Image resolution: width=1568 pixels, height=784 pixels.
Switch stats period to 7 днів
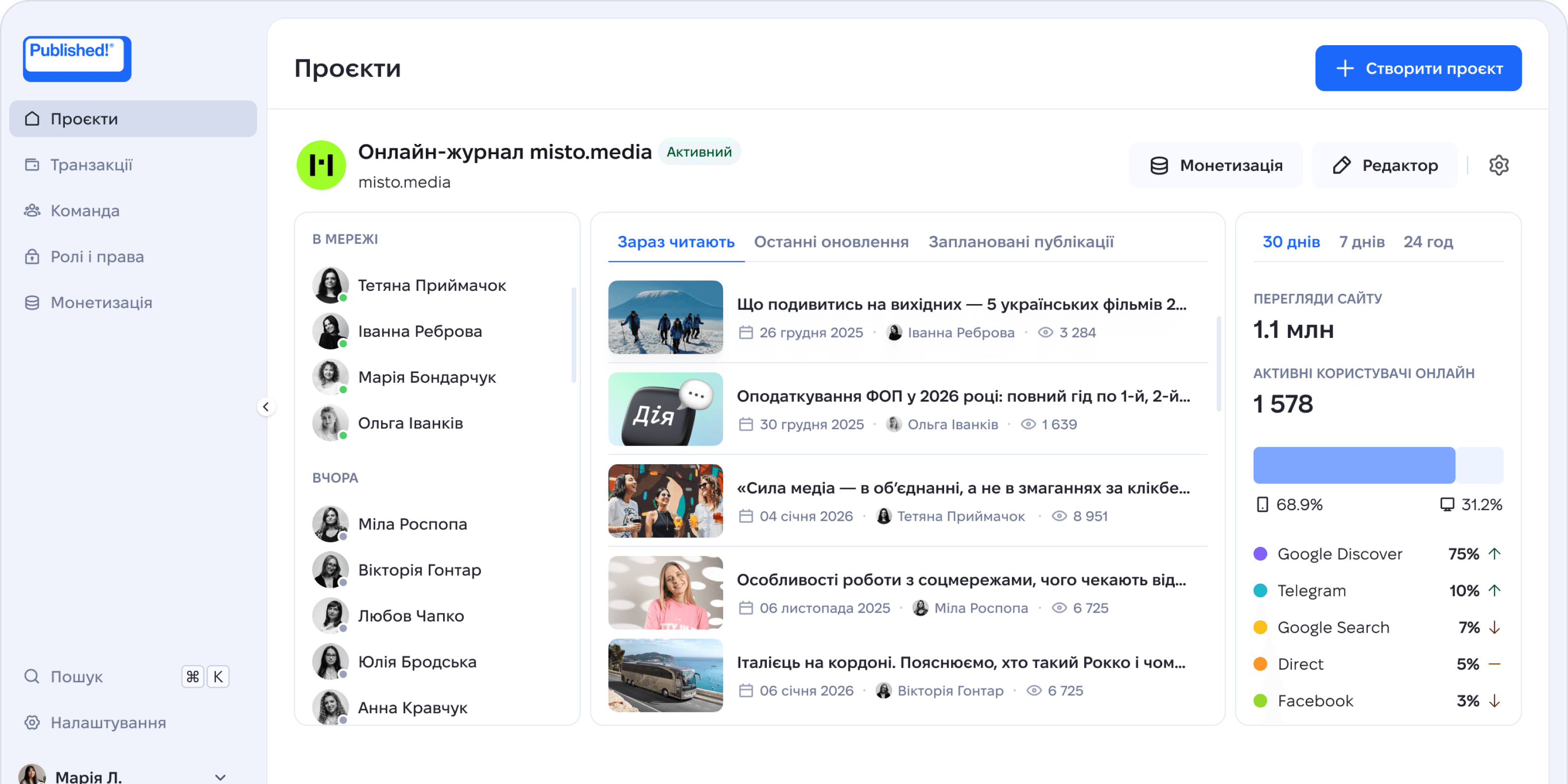[x=1362, y=242]
